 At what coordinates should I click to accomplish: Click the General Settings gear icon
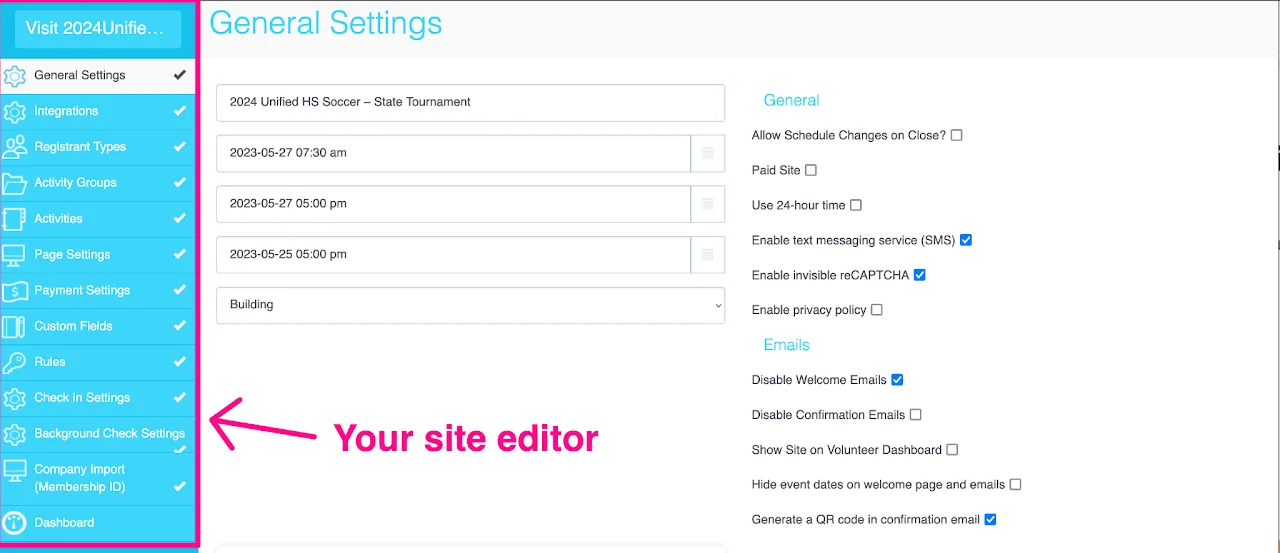15,76
